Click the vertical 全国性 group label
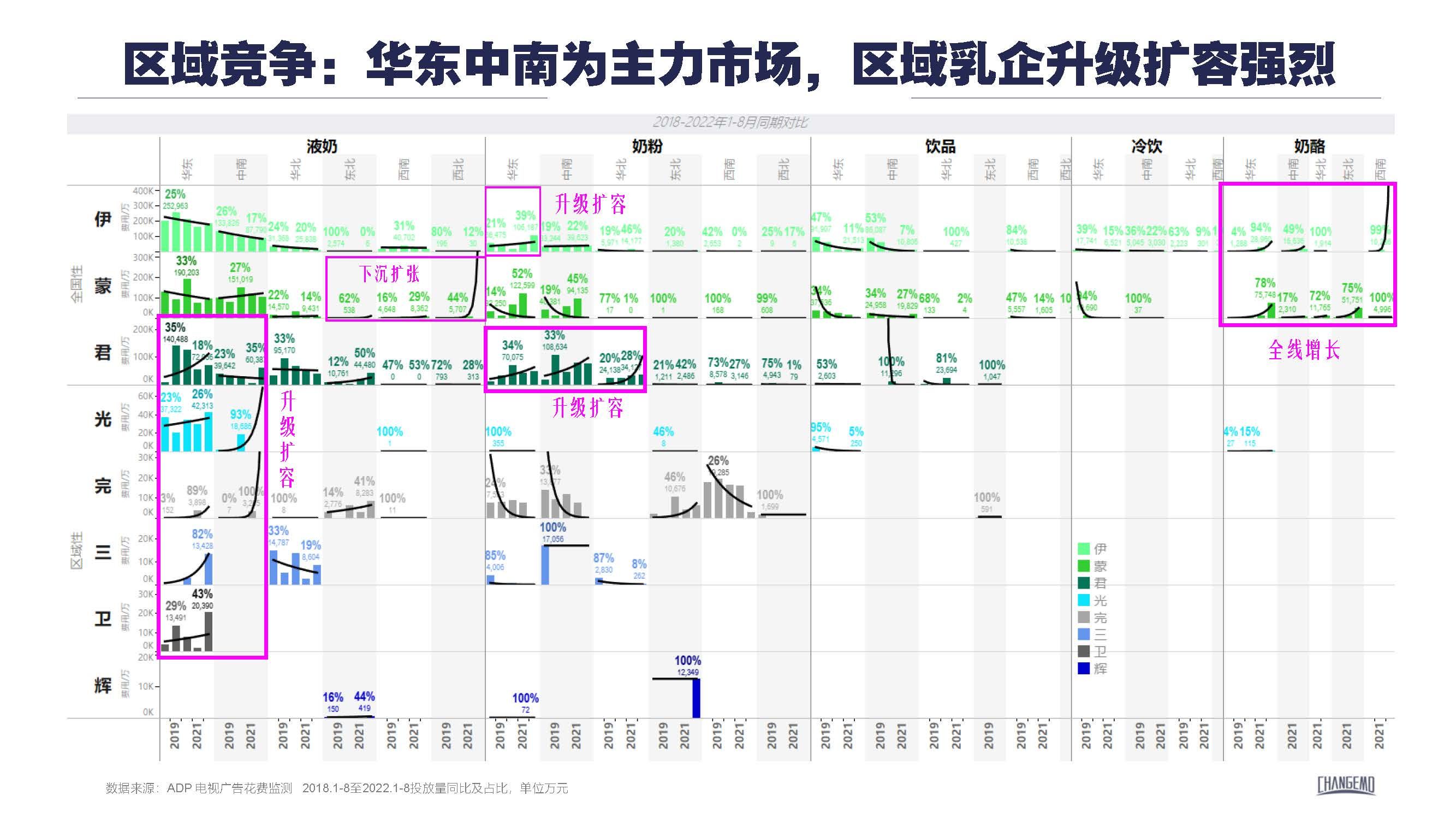 click(77, 284)
